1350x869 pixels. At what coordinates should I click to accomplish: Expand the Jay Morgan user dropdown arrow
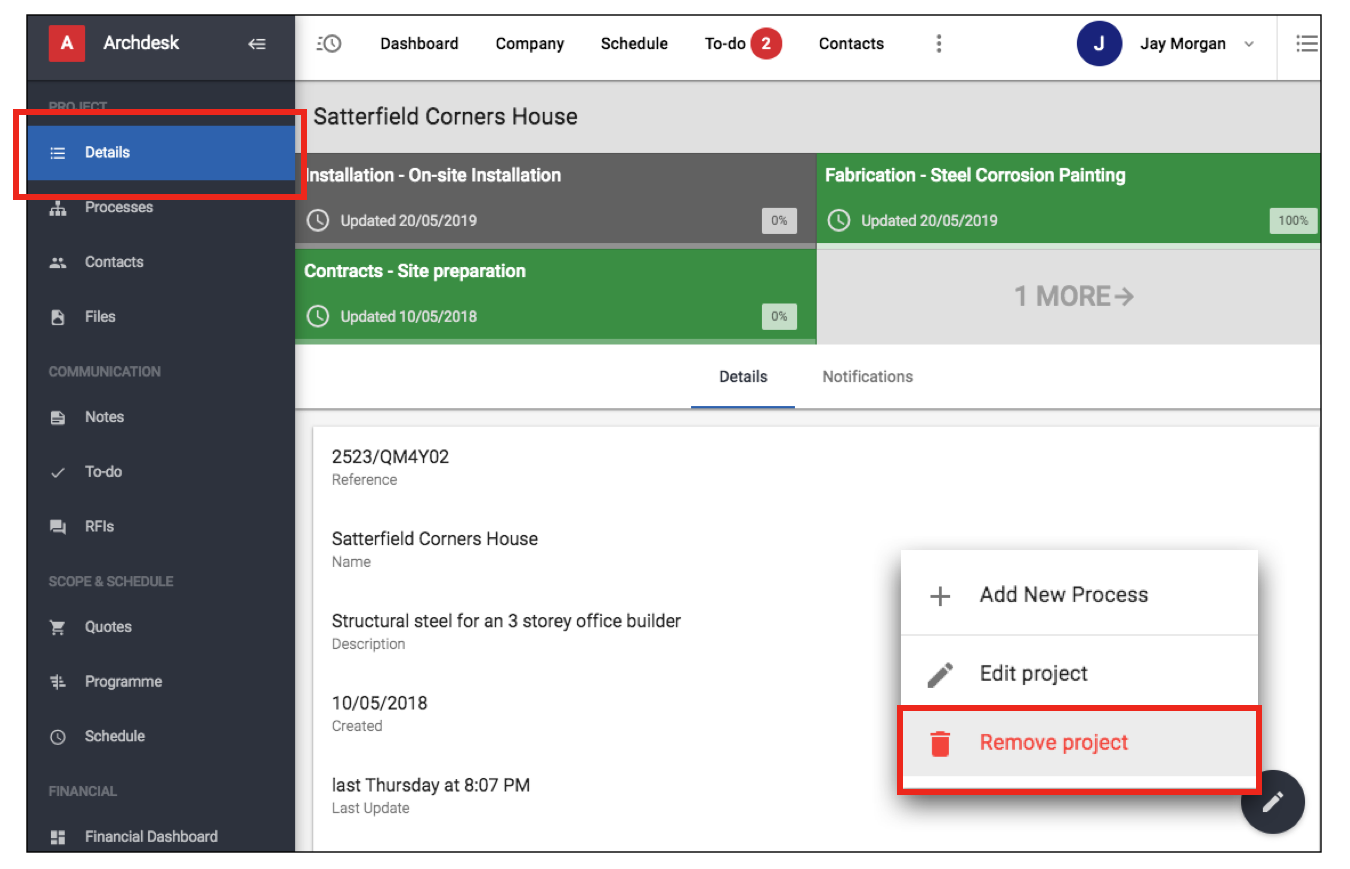(x=1249, y=44)
